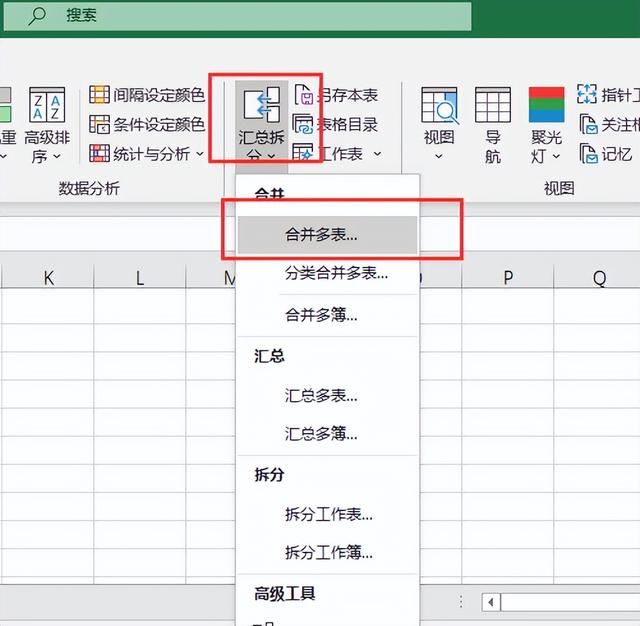Open 统计与分析 tool icon
Viewport: 640px width, 626px height.
99,153
